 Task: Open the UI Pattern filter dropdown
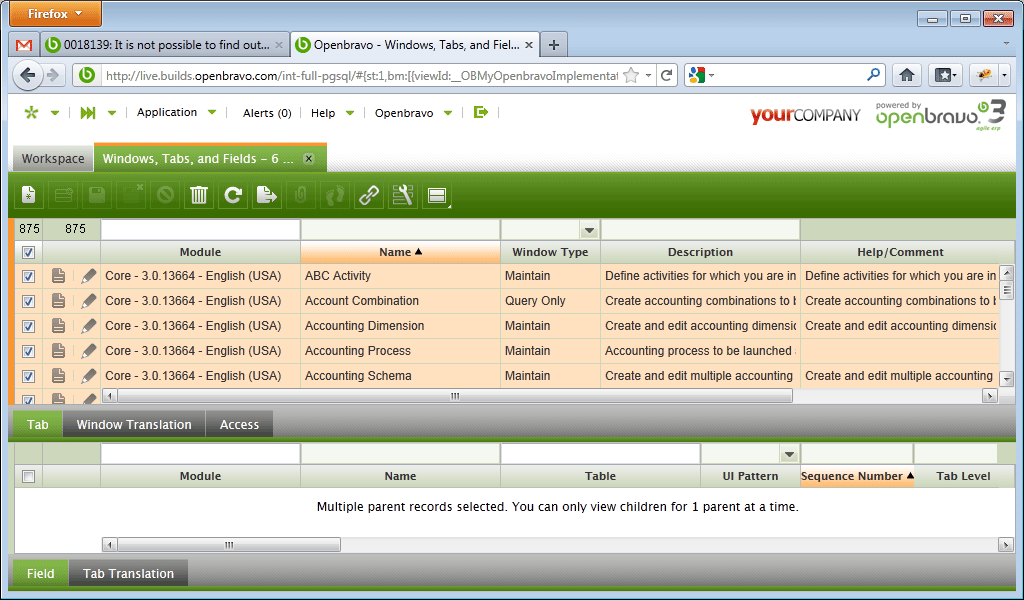click(789, 454)
